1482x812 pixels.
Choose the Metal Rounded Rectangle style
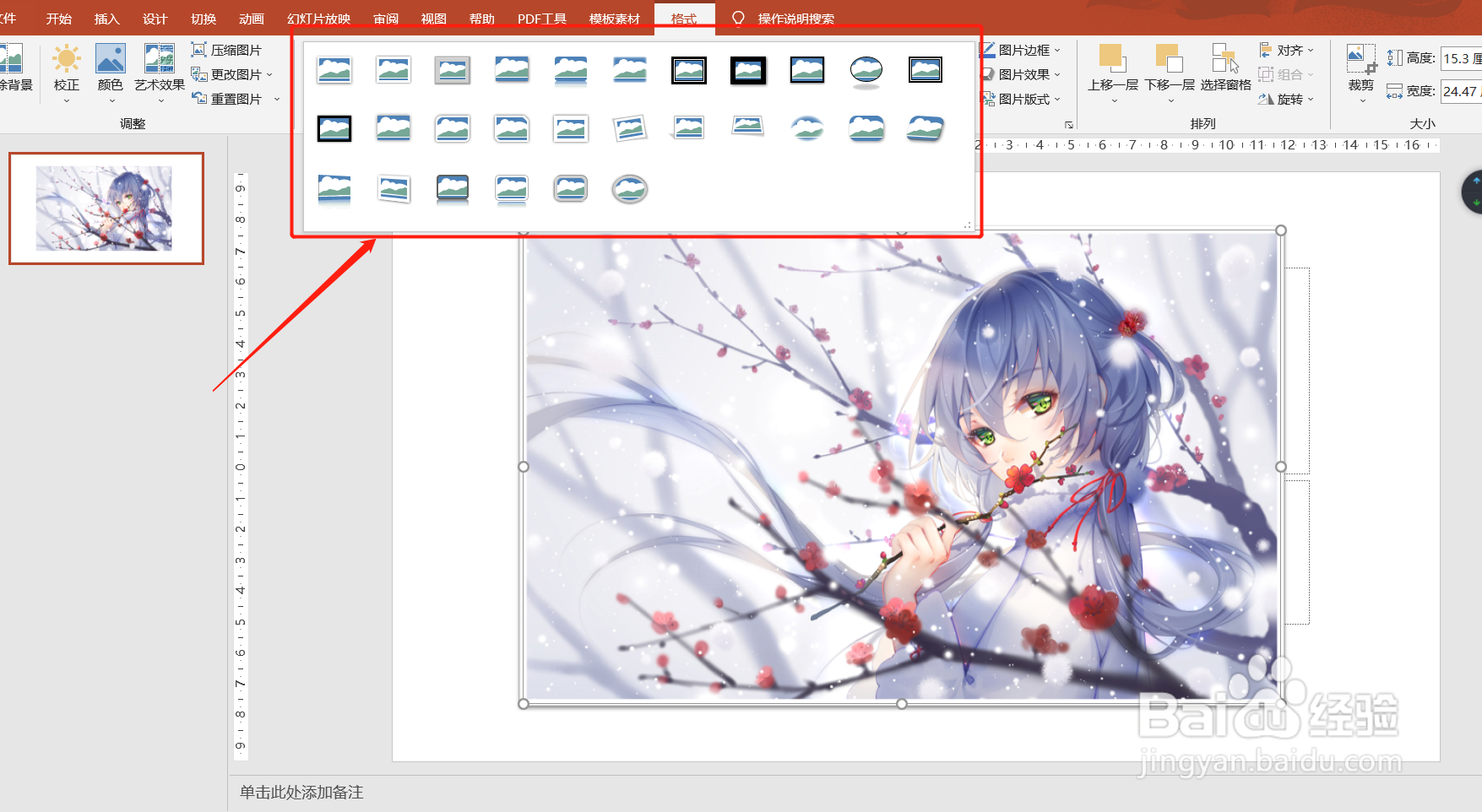(x=571, y=189)
